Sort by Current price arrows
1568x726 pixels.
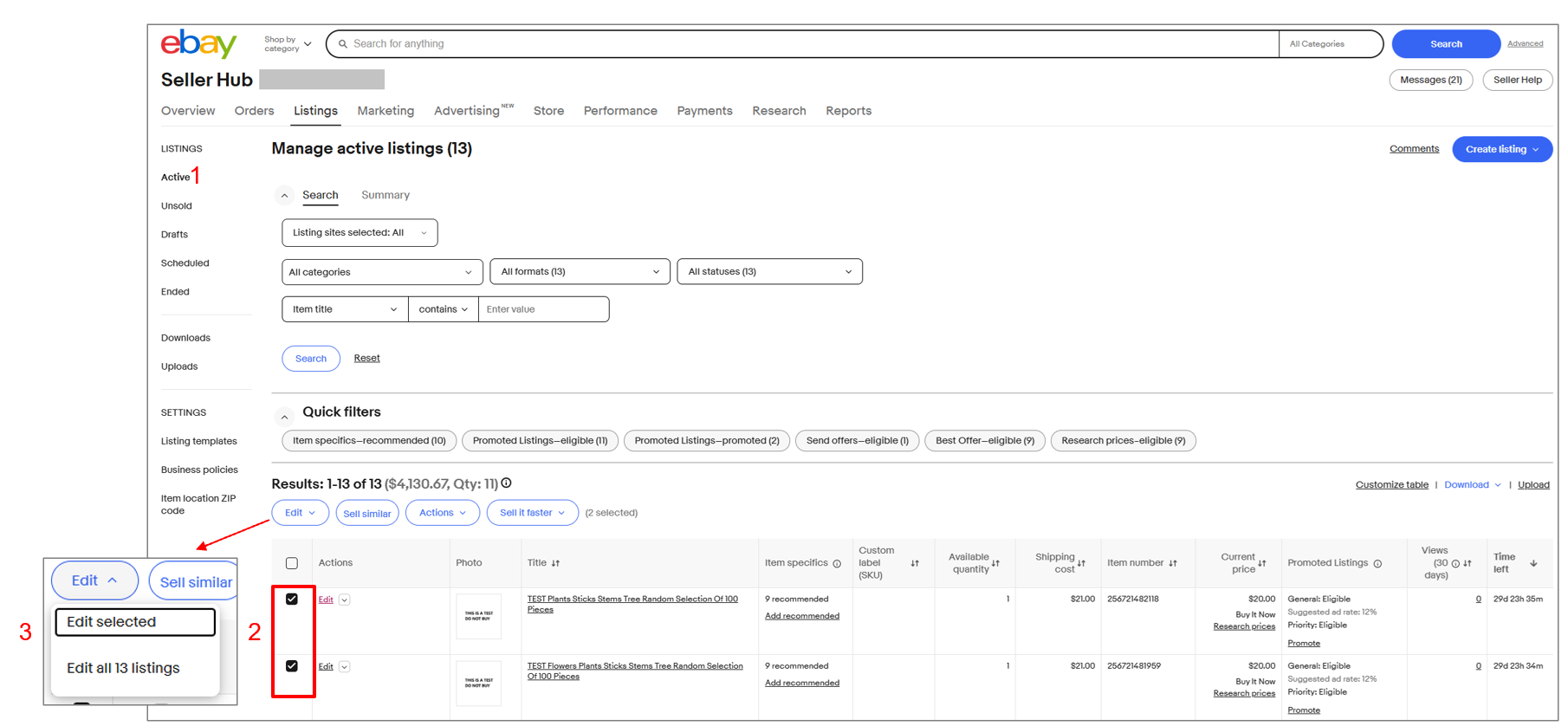[x=1262, y=563]
